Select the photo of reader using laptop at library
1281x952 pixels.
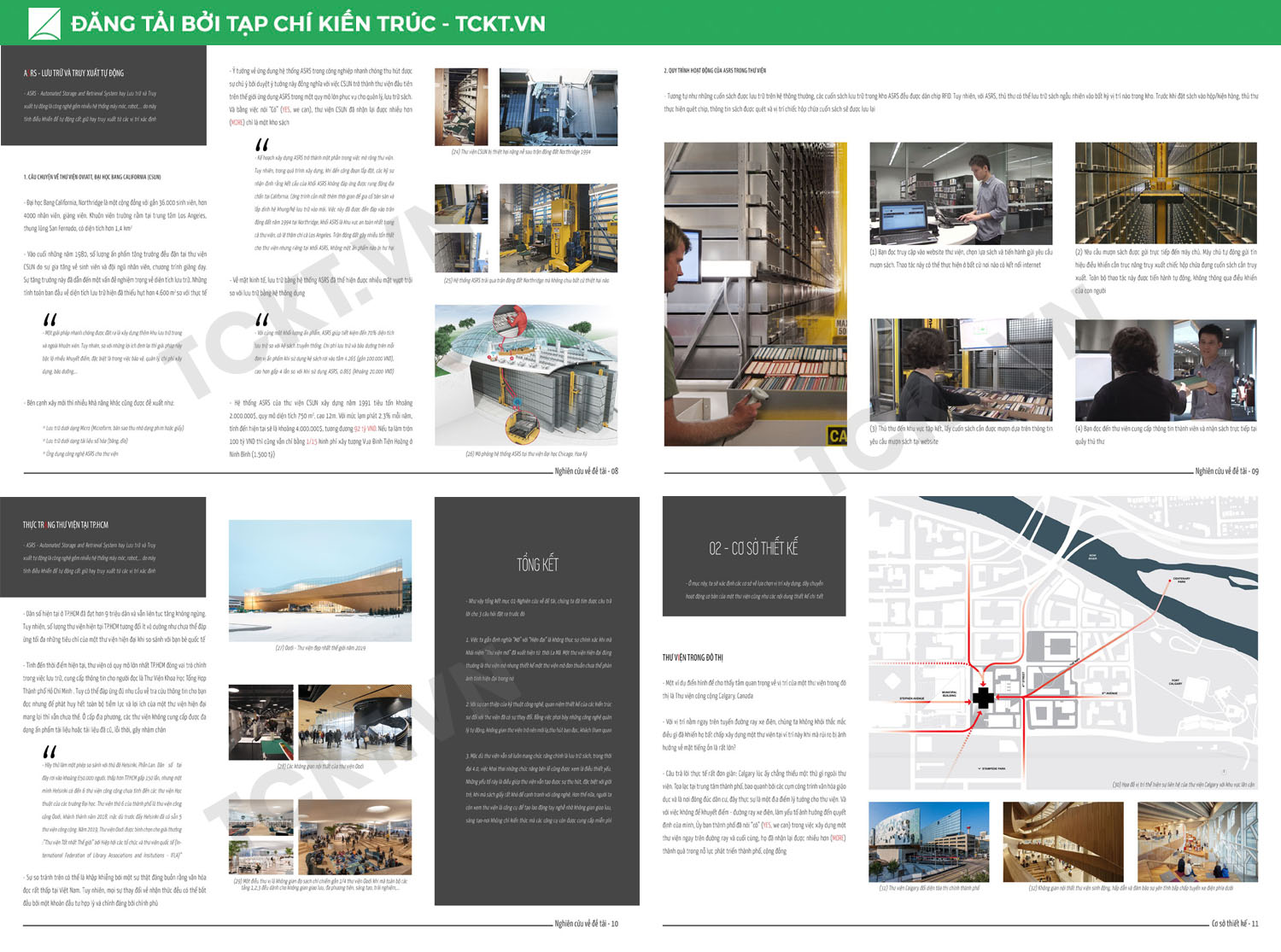(x=961, y=194)
